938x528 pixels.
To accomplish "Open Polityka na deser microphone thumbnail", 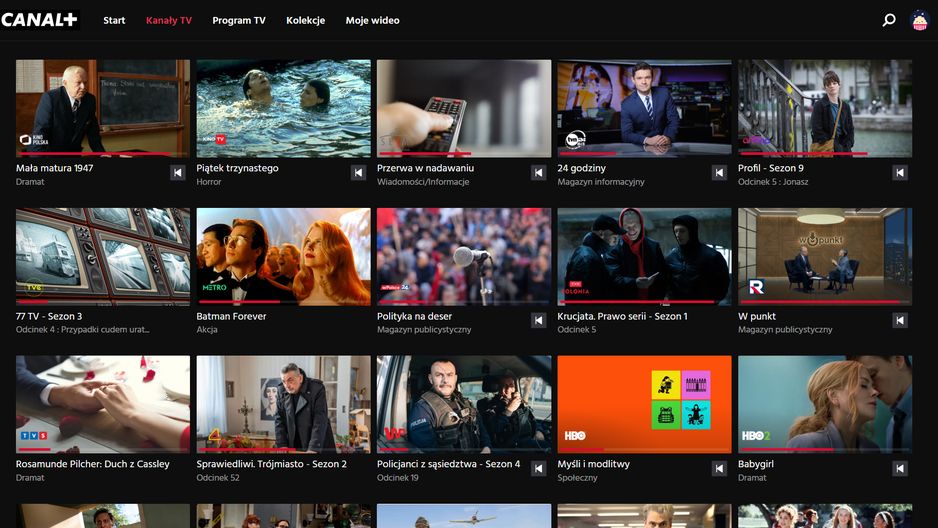I will coord(464,257).
